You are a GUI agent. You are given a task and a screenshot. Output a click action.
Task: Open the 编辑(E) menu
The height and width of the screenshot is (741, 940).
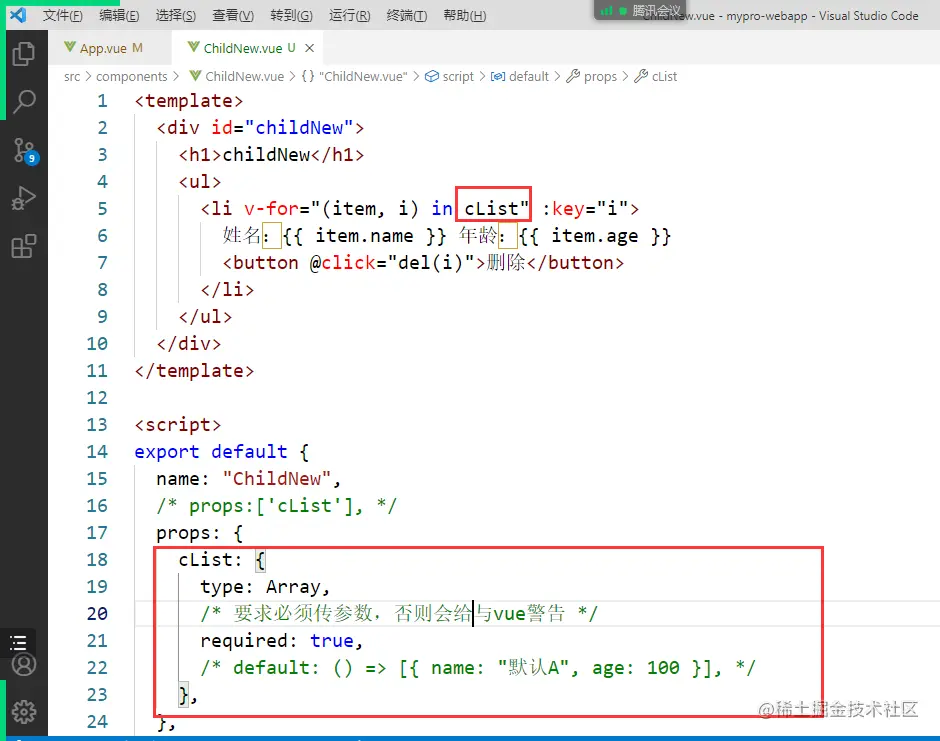[119, 16]
